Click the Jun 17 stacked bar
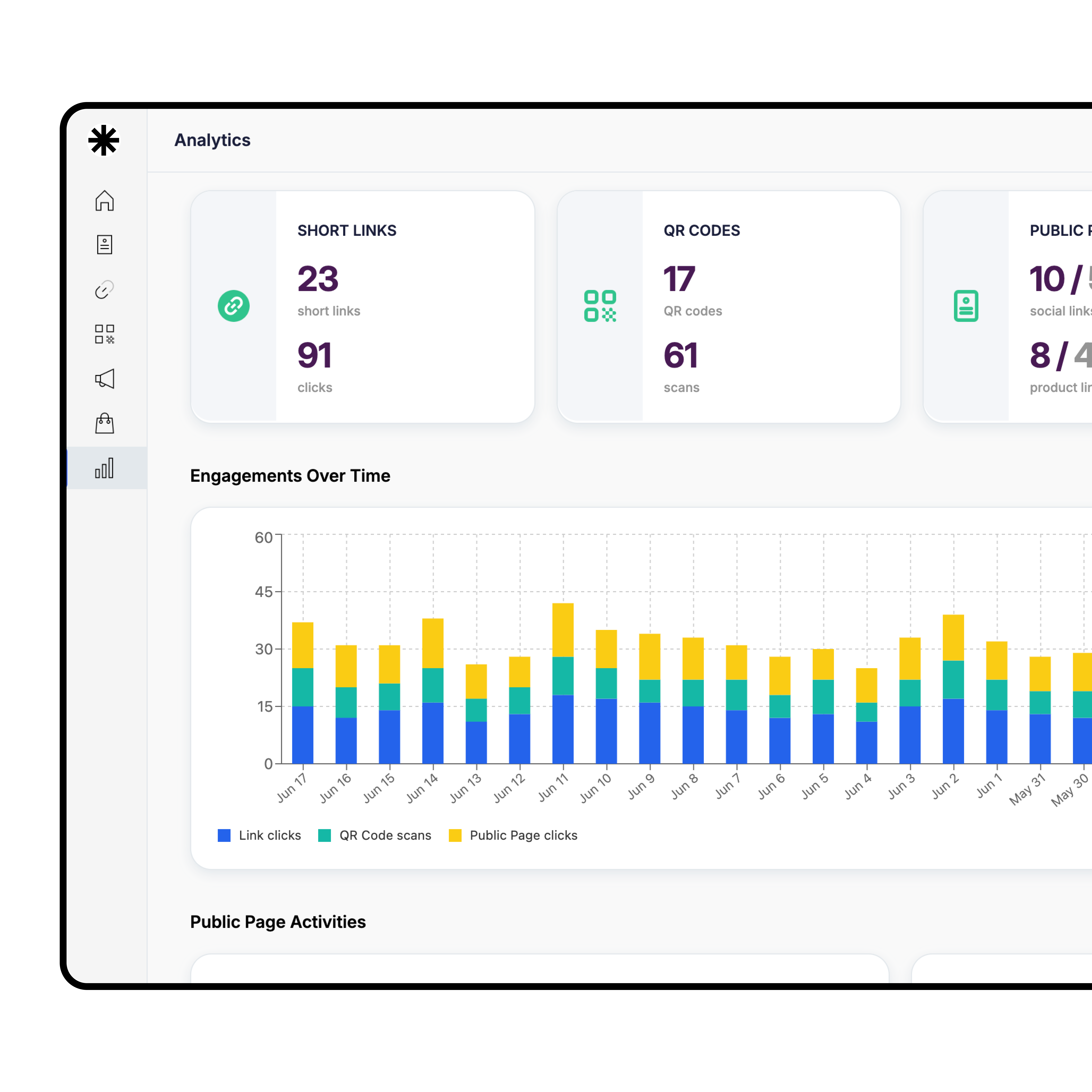1092x1092 pixels. click(x=303, y=693)
